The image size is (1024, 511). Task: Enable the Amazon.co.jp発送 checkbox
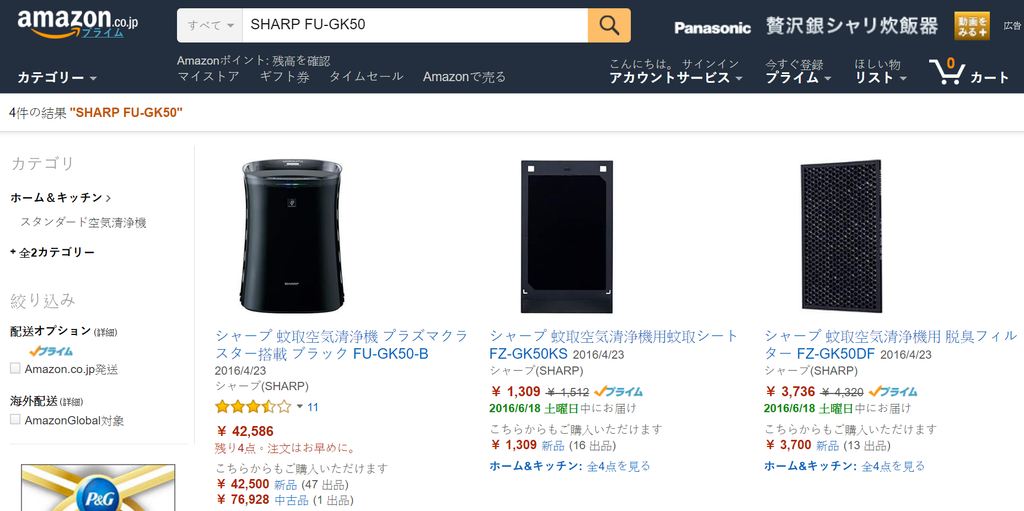(15, 369)
